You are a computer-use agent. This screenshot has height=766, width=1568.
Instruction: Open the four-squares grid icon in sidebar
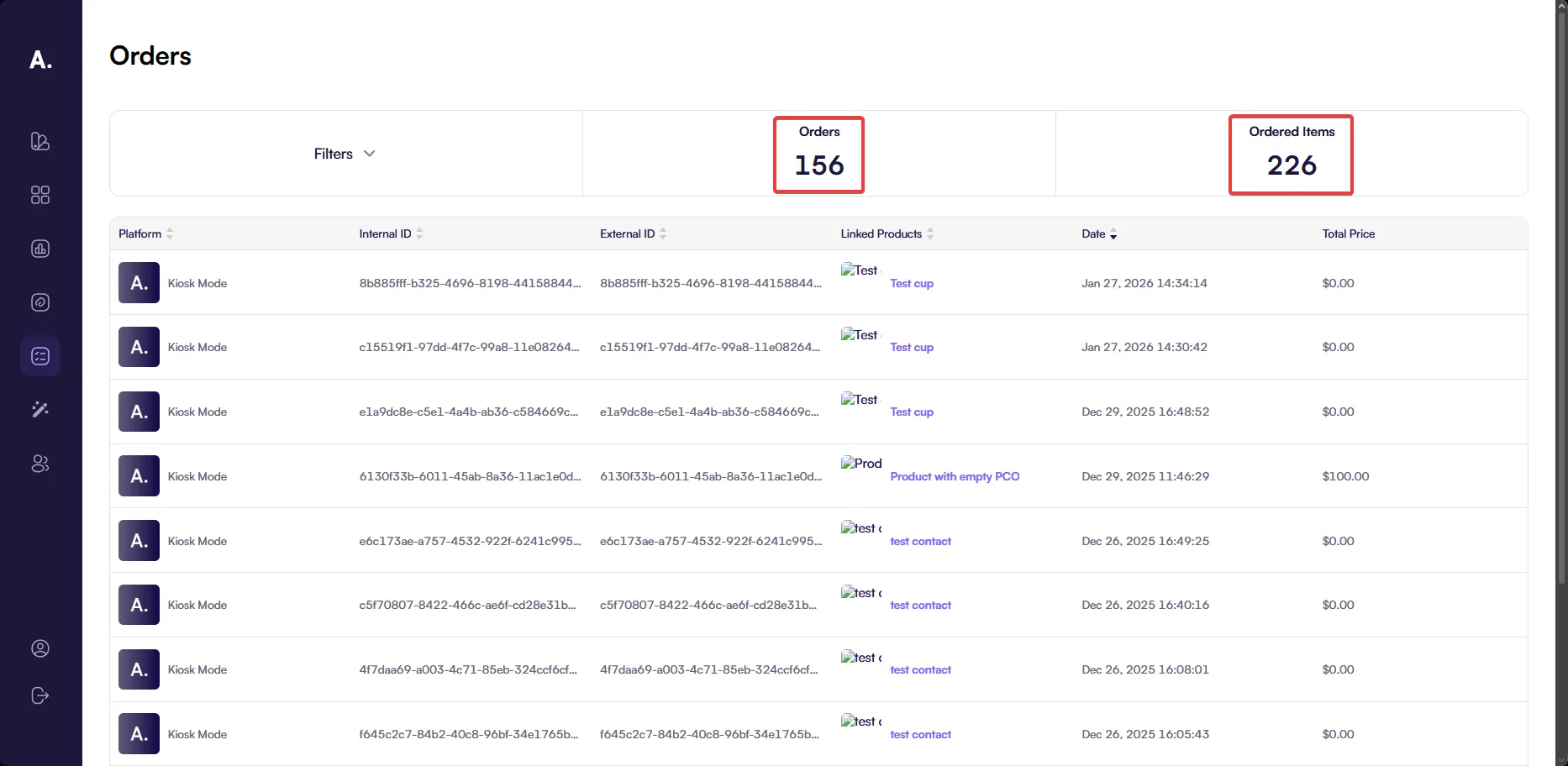click(x=40, y=195)
